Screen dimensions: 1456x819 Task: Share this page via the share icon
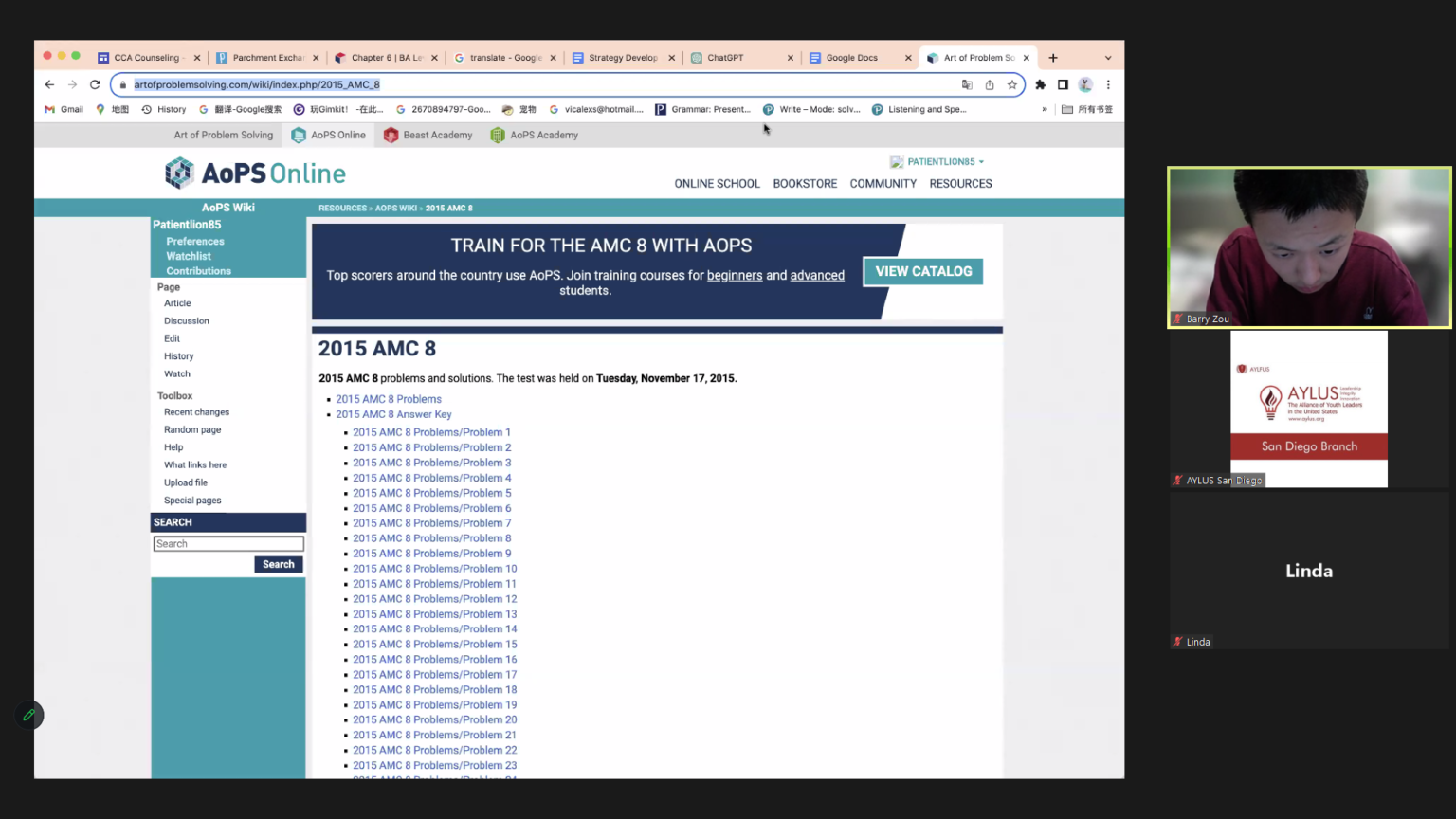(x=990, y=84)
